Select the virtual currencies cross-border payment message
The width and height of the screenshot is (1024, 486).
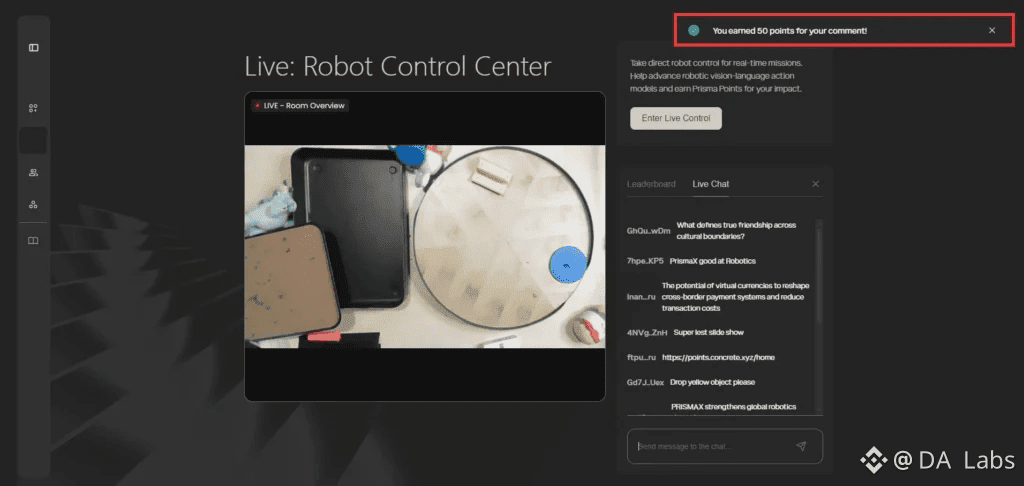point(733,297)
